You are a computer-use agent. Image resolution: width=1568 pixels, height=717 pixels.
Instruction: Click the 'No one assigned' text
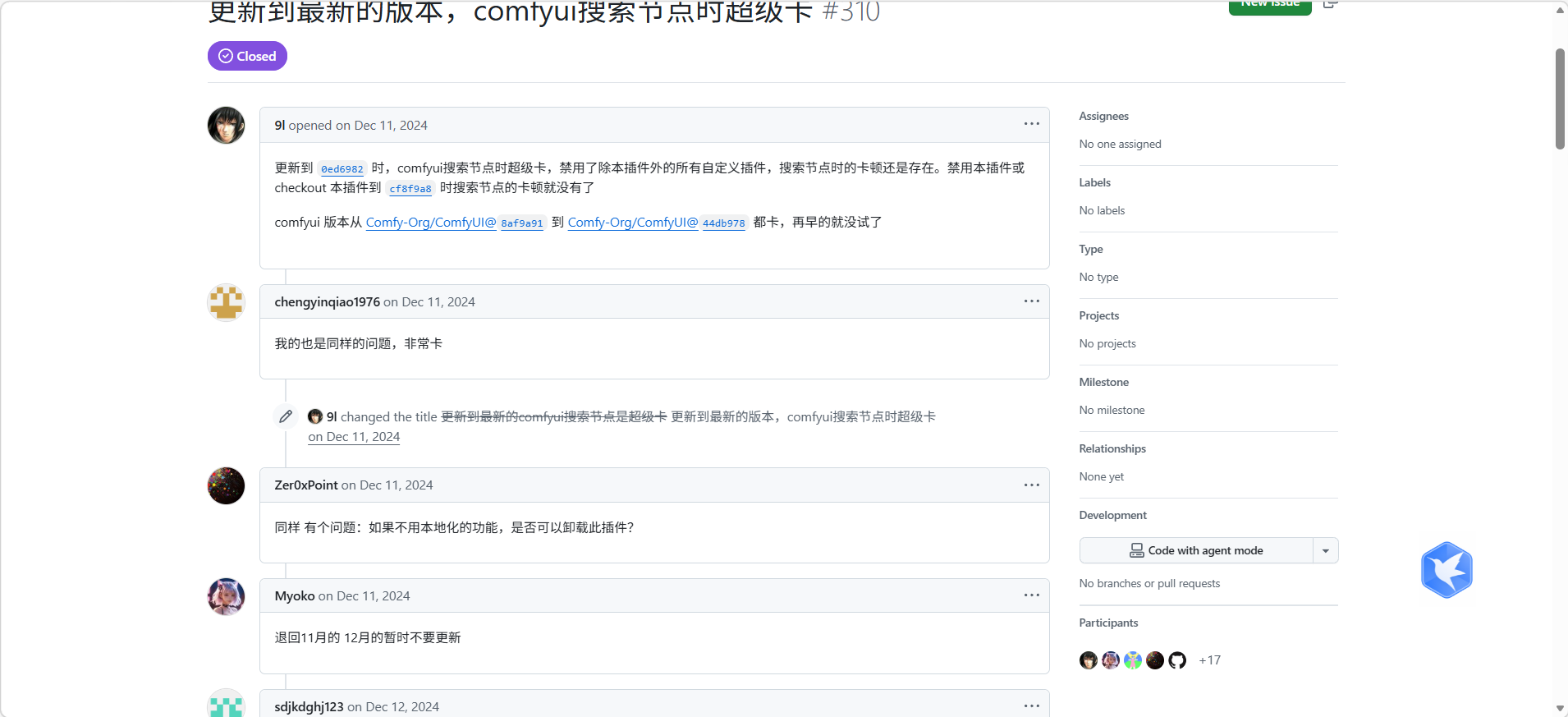[1120, 144]
